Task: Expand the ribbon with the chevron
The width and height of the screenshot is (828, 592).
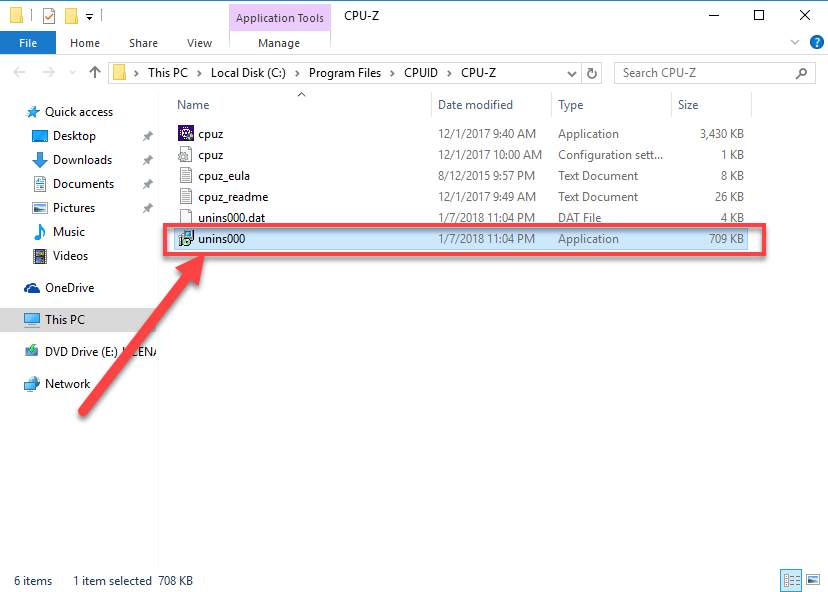Action: click(795, 42)
